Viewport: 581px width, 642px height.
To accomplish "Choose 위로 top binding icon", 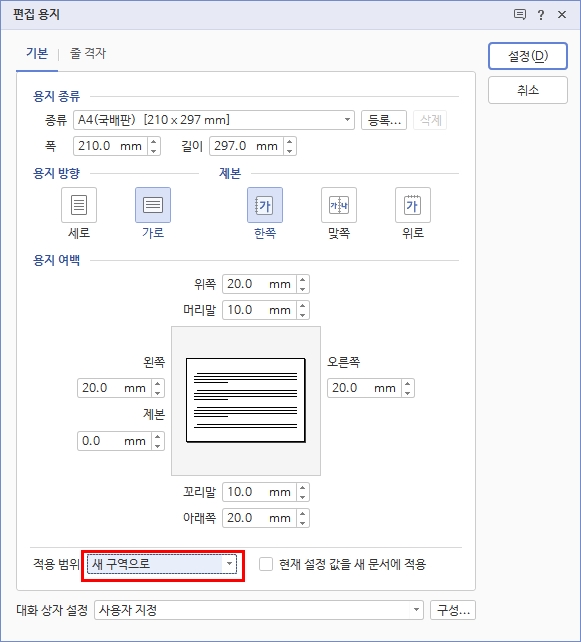I will [413, 205].
